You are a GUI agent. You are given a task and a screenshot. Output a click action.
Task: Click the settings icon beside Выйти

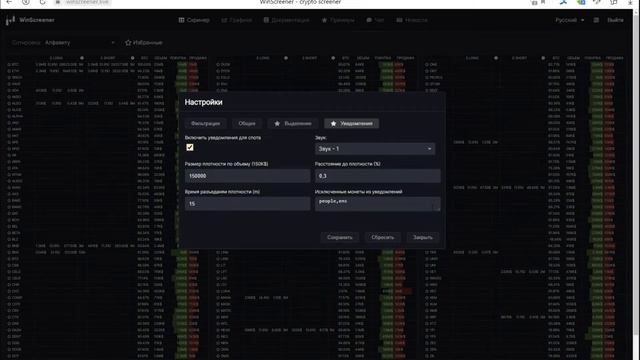pos(596,20)
